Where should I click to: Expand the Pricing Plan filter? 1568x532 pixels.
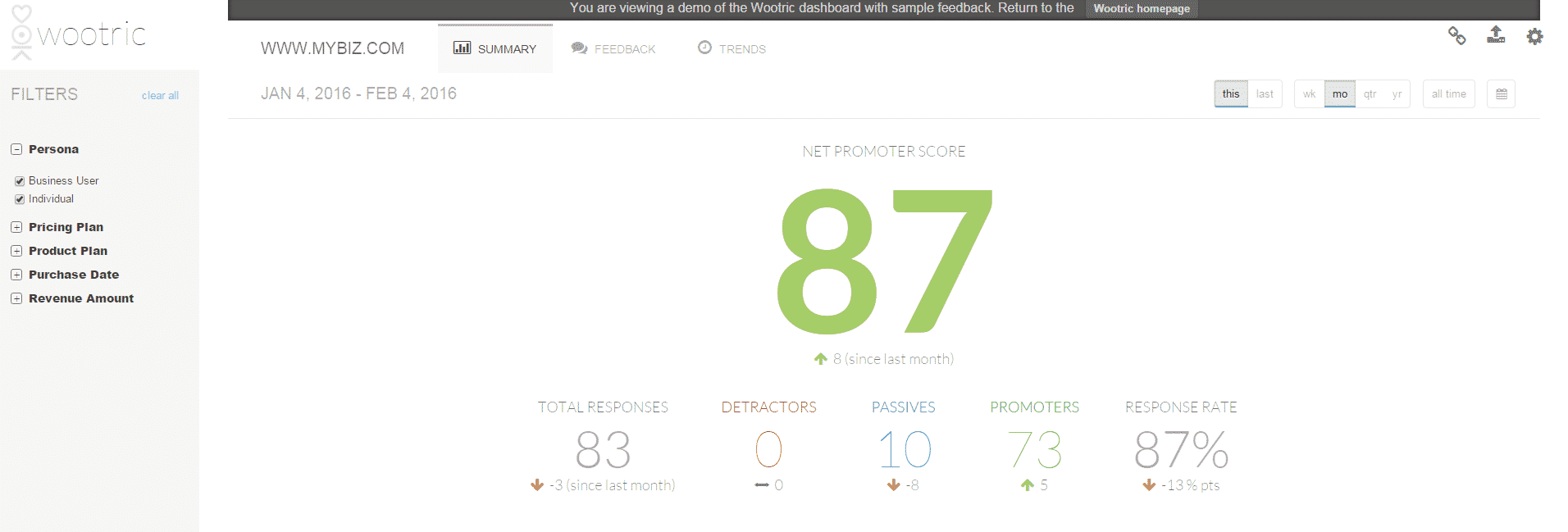tap(16, 227)
